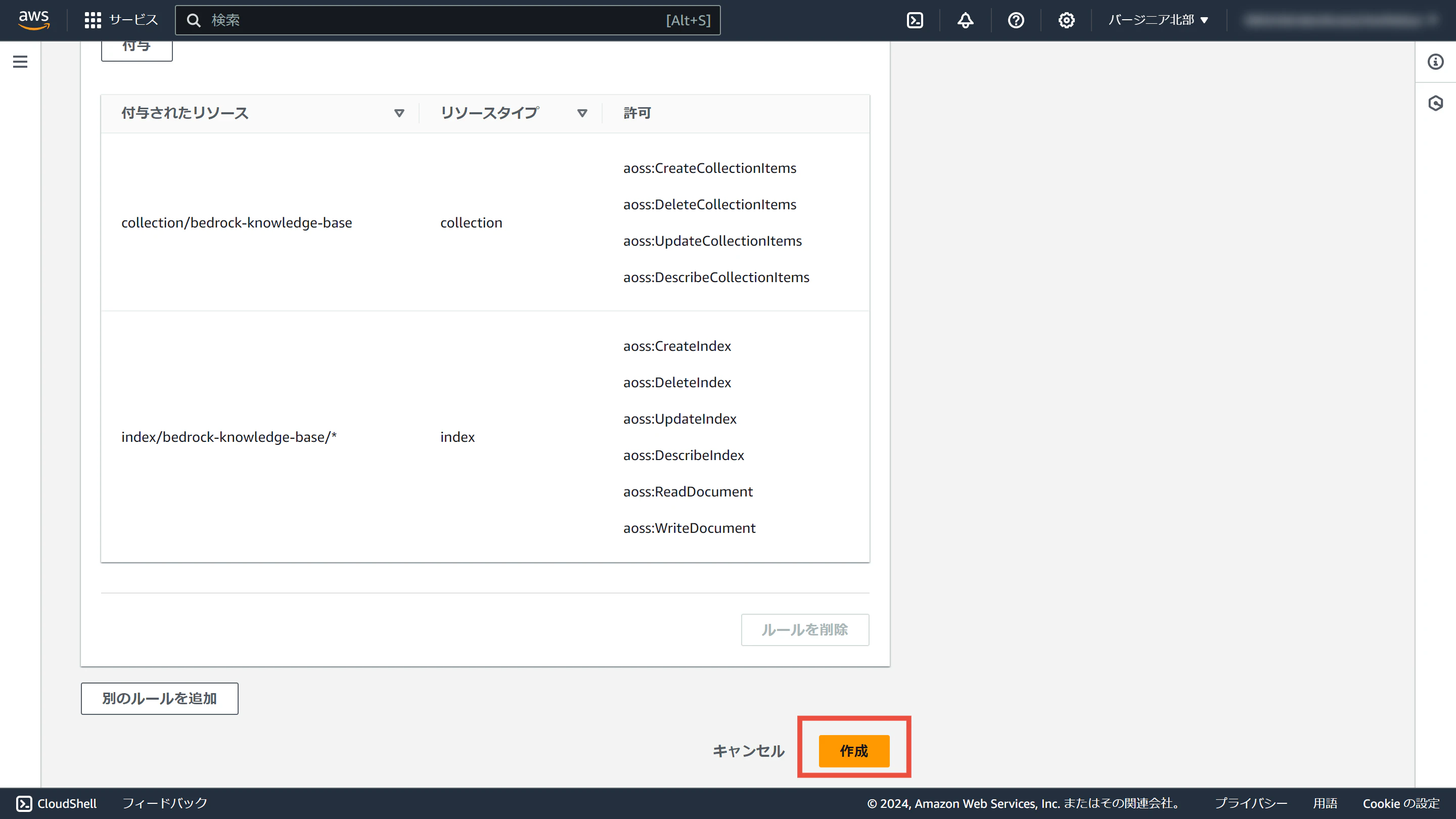Click aoss:UpdateIndex permission

click(x=679, y=419)
